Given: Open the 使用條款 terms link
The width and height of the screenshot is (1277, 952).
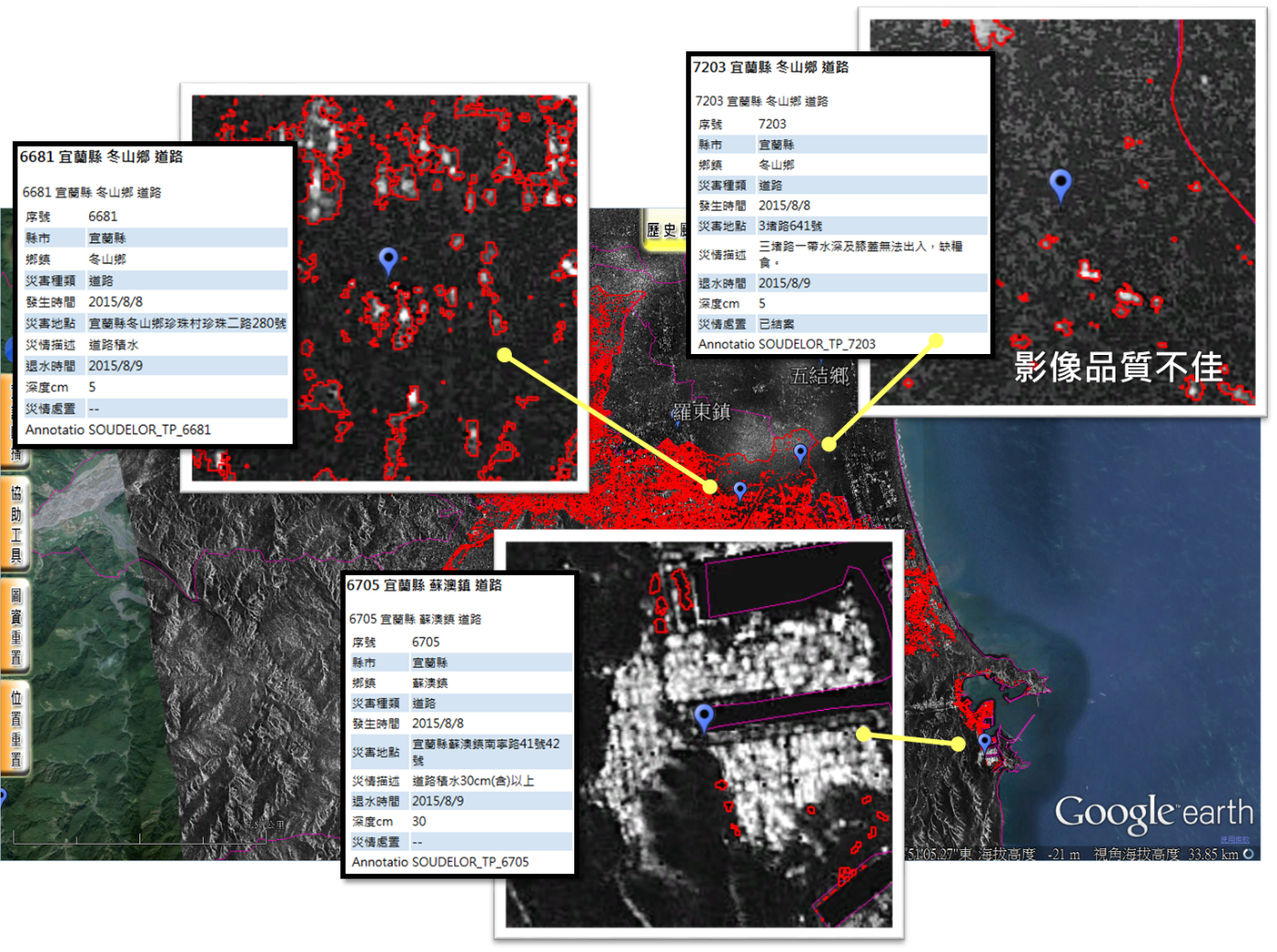Looking at the screenshot, I should click(x=1234, y=839).
